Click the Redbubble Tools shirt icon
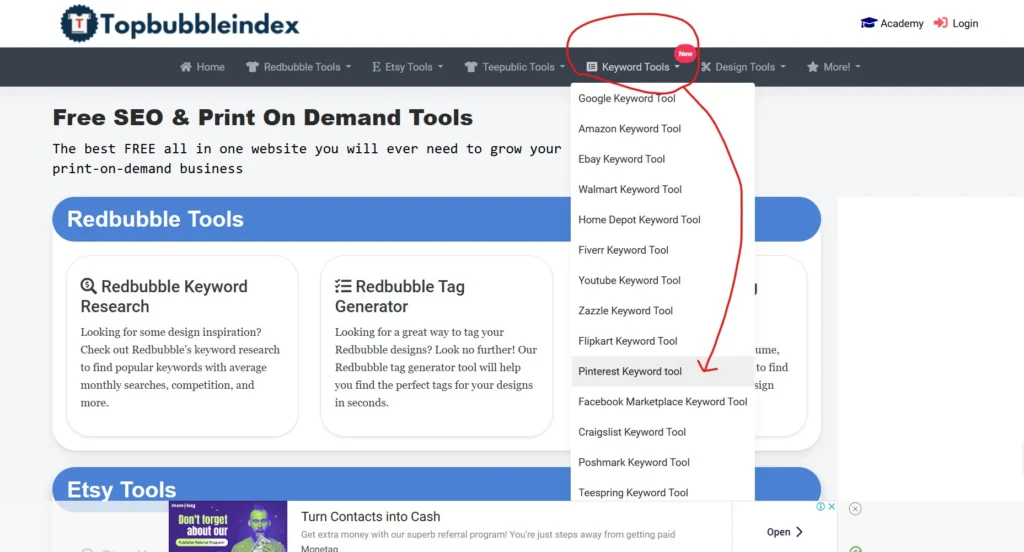This screenshot has height=552, width=1024. (x=252, y=67)
